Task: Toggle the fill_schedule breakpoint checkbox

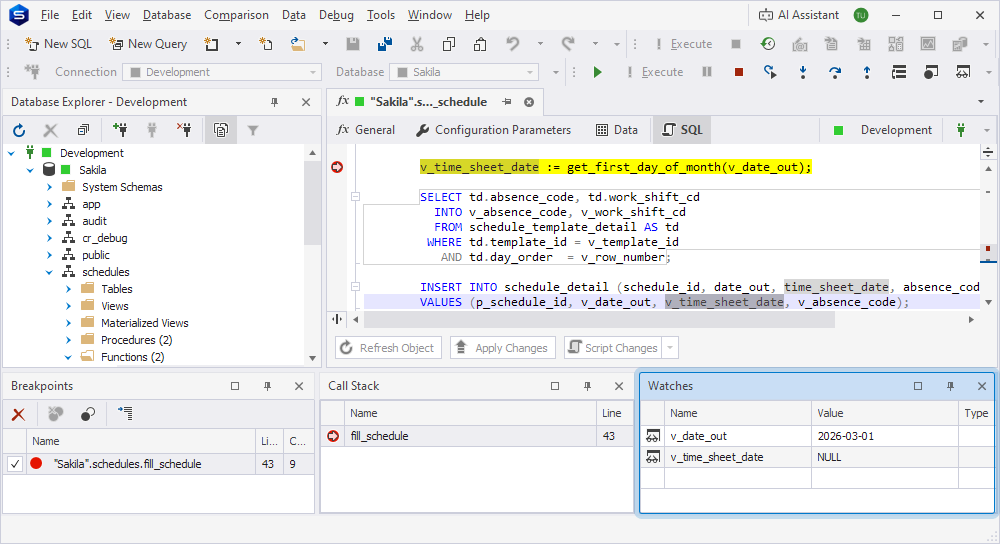Action: 15,464
